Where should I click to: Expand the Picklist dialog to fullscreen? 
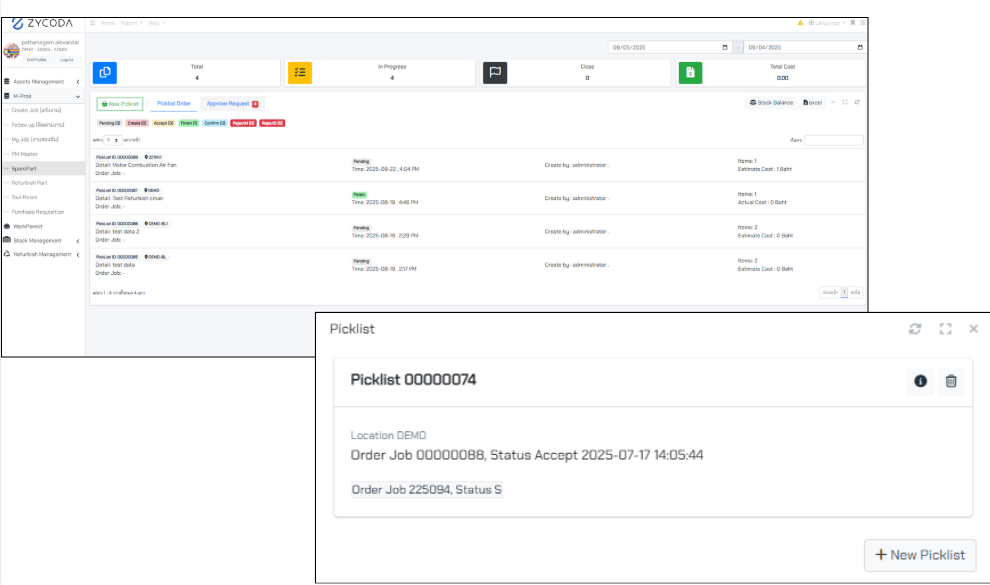coord(945,329)
